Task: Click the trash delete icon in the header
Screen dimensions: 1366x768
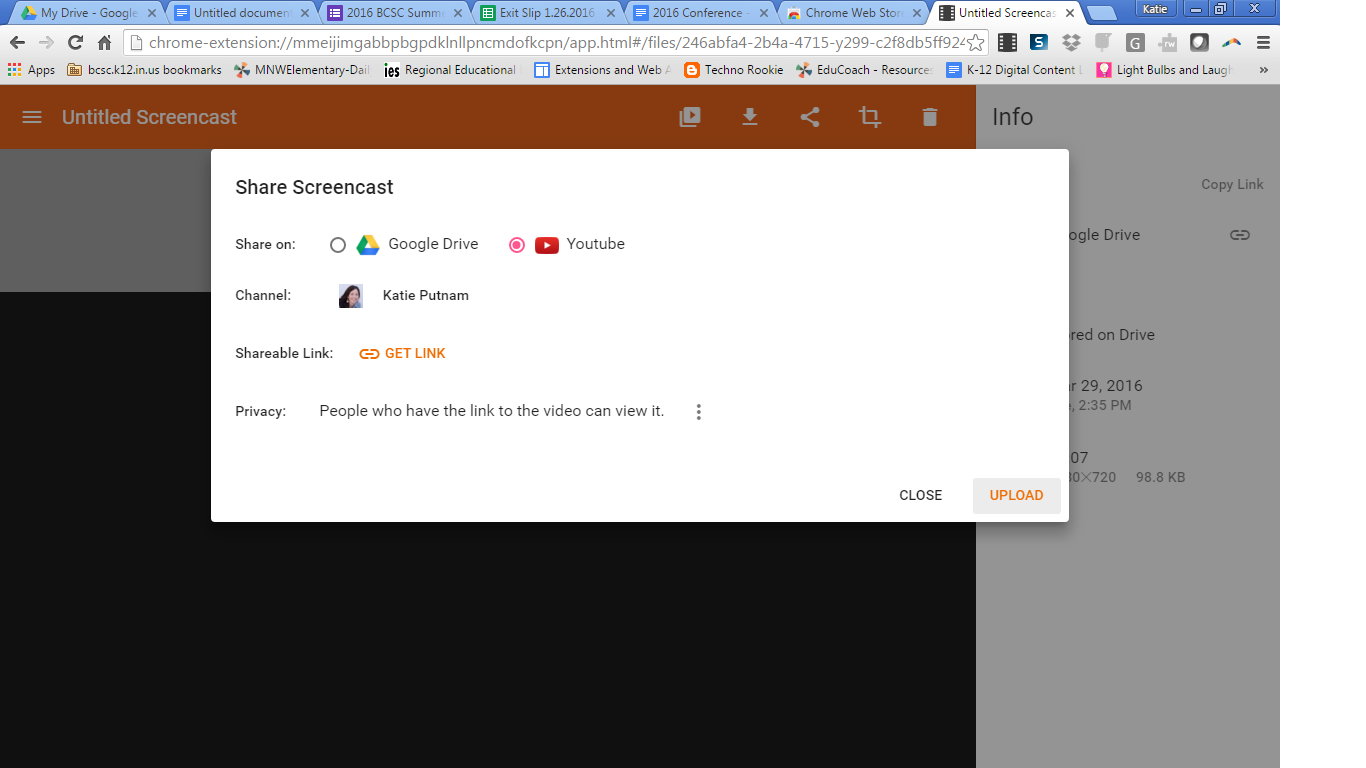Action: tap(930, 117)
